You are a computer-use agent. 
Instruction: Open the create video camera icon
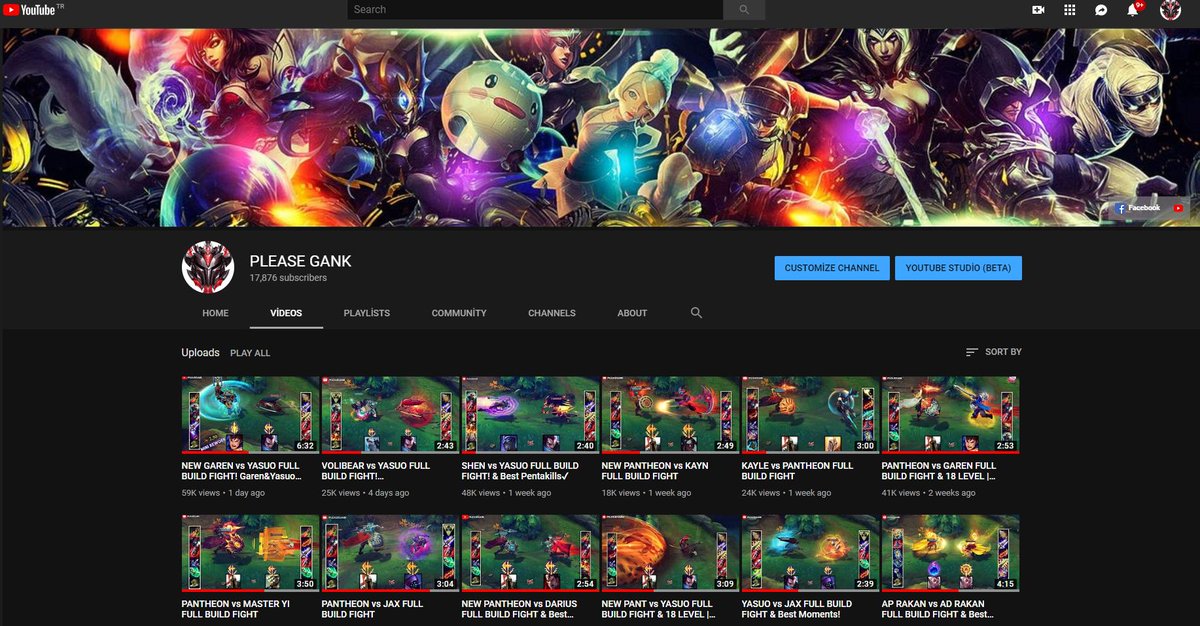tap(1038, 9)
